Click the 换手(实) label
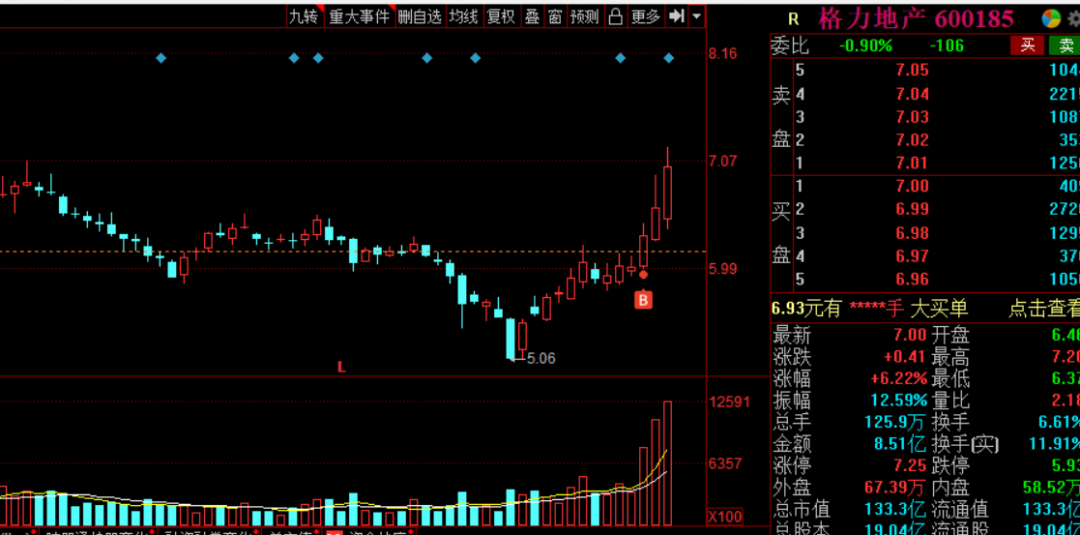Screen dimensions: 1080x535 click(965, 443)
